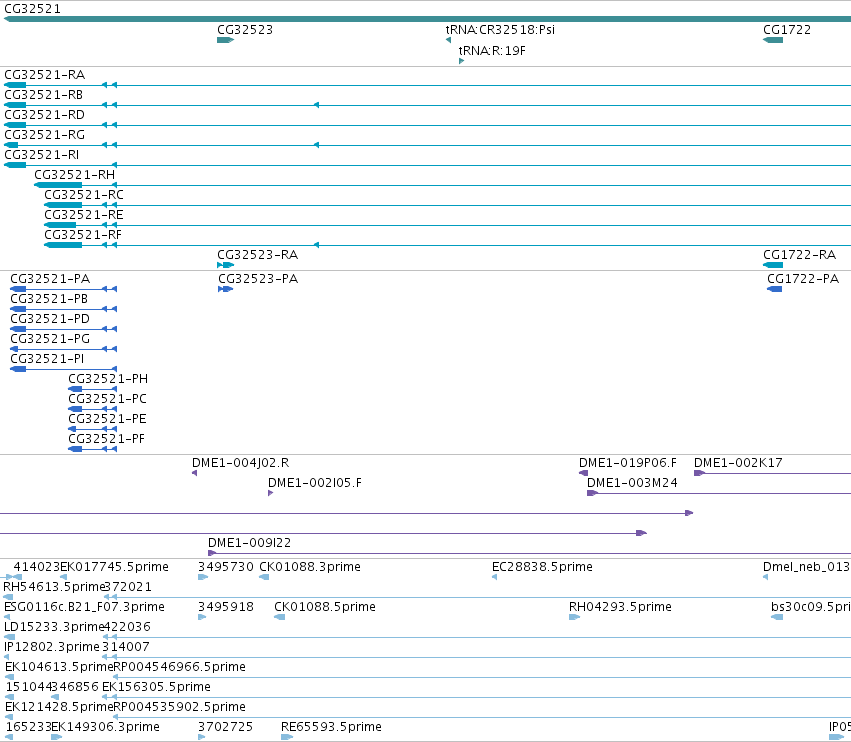
Task: Select transcript CG32521-RI
Action: click(x=41, y=155)
